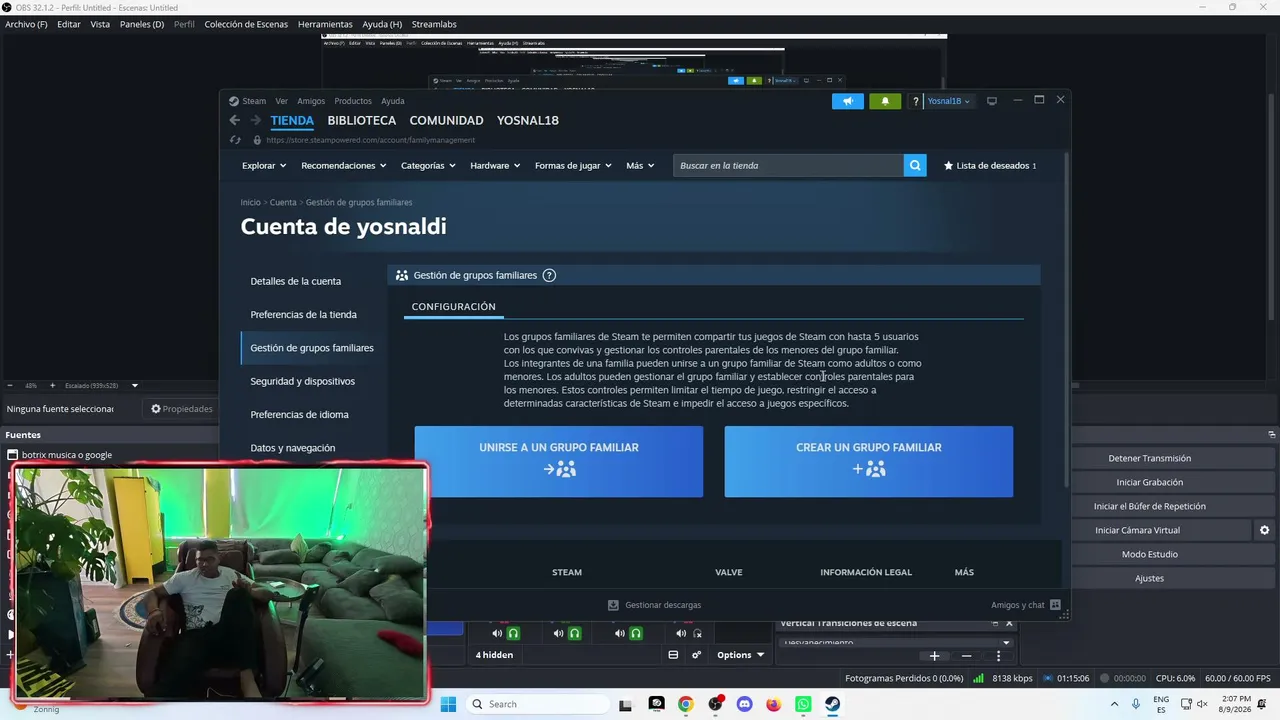Click Inicio in the breadcrumb
The width and height of the screenshot is (1280, 720).
click(250, 202)
